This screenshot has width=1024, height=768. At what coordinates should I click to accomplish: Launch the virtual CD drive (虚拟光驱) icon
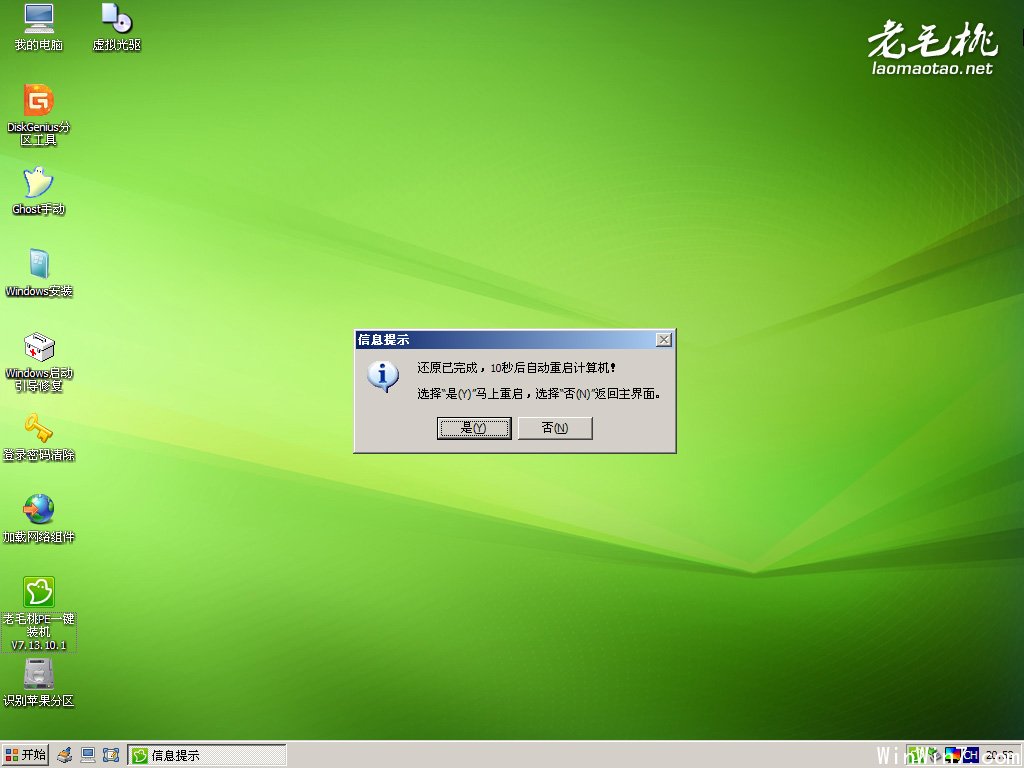[x=116, y=18]
